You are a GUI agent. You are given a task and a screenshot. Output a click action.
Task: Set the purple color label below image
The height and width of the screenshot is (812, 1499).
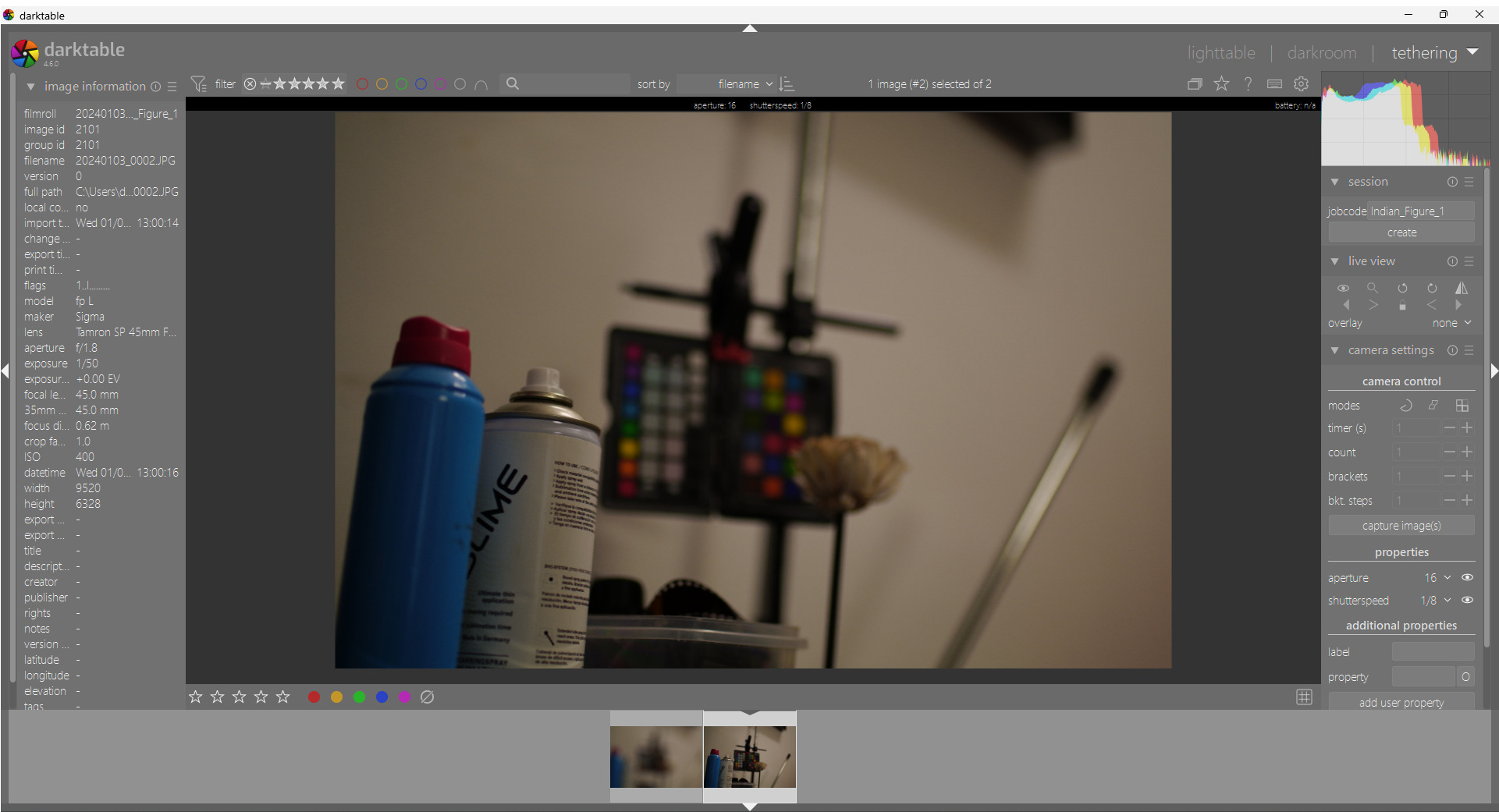(x=404, y=697)
